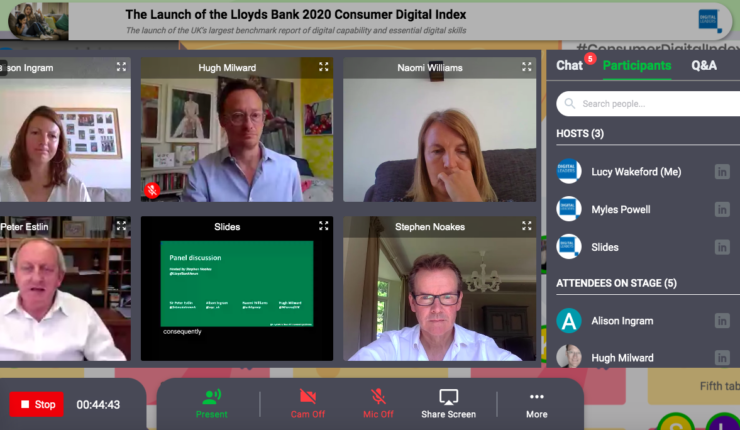Image resolution: width=740 pixels, height=430 pixels.
Task: Click the search magnifier icon
Action: pyautogui.click(x=570, y=103)
